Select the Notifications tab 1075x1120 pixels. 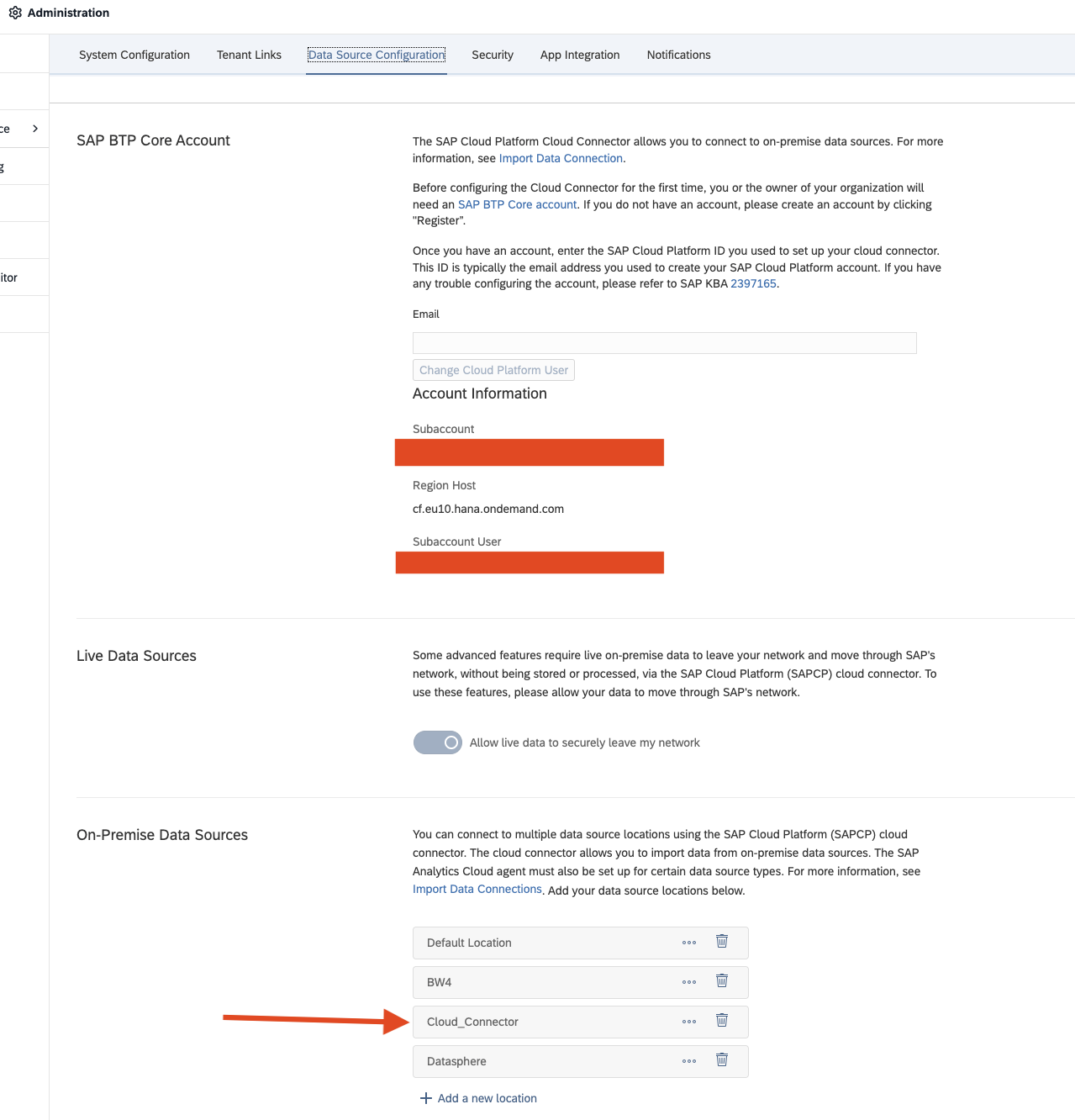(678, 55)
